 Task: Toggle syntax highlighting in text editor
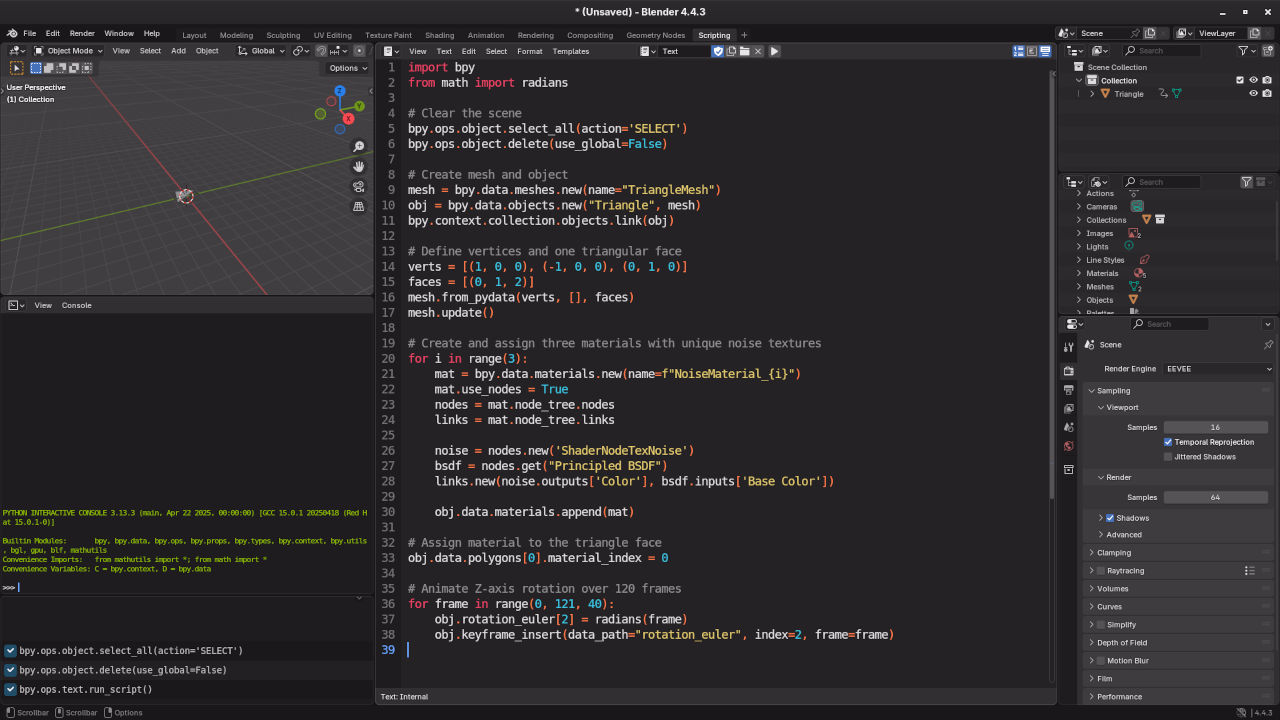[1044, 51]
